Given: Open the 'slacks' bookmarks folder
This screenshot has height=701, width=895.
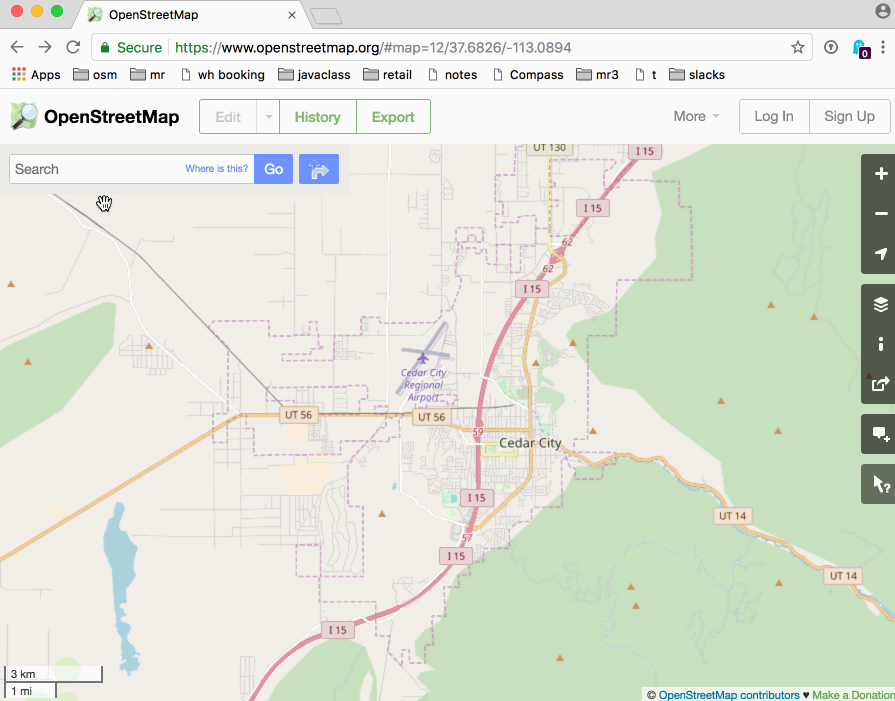Looking at the screenshot, I should (697, 75).
